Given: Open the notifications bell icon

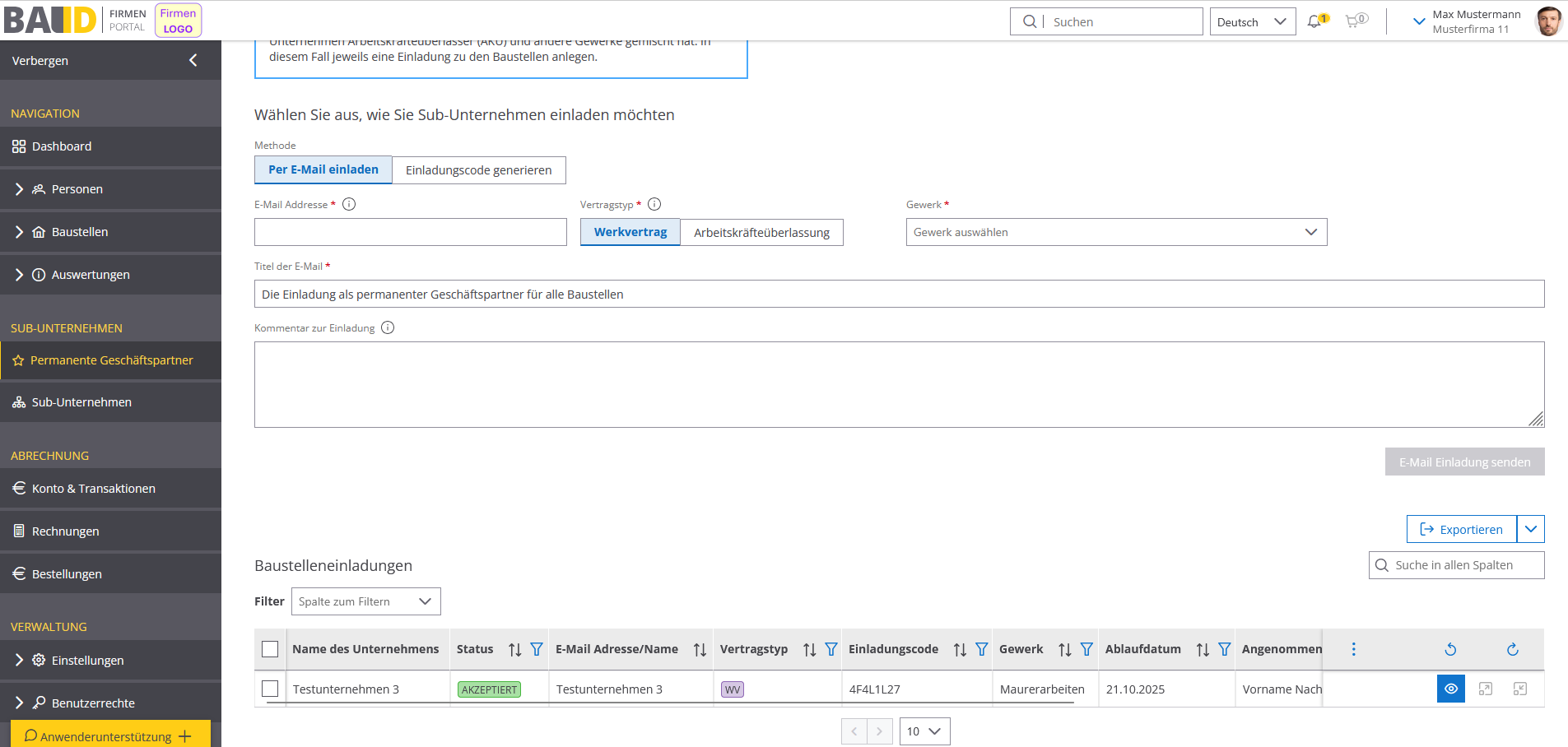Looking at the screenshot, I should tap(1315, 21).
